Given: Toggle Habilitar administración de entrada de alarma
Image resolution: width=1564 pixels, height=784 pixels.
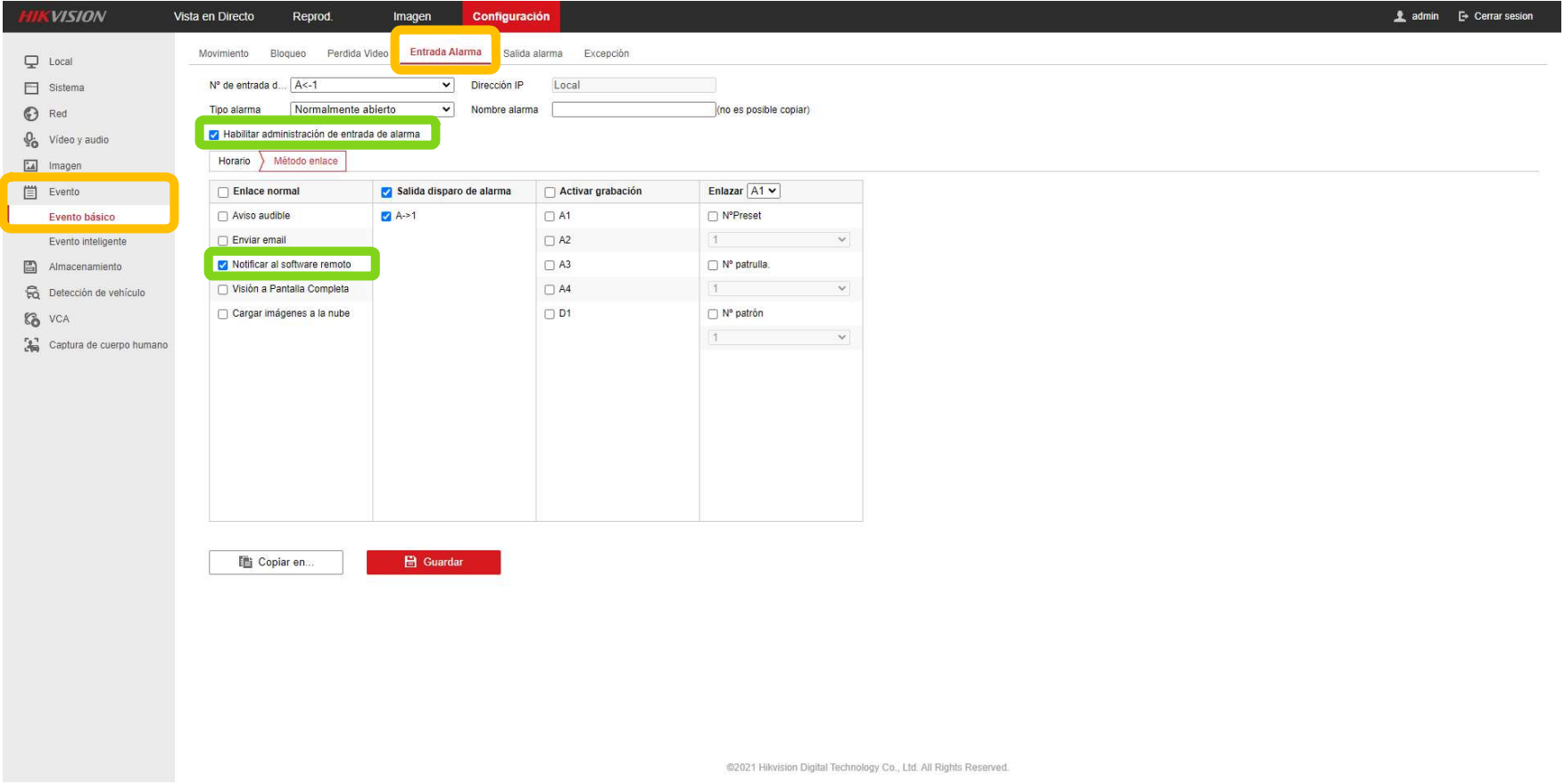Looking at the screenshot, I should coord(214,135).
